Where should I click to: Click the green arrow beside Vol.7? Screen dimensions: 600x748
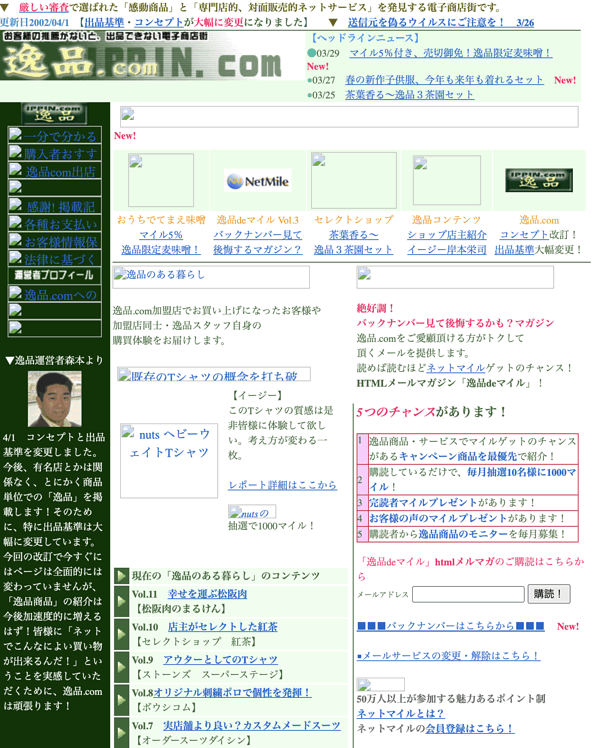pos(122,733)
